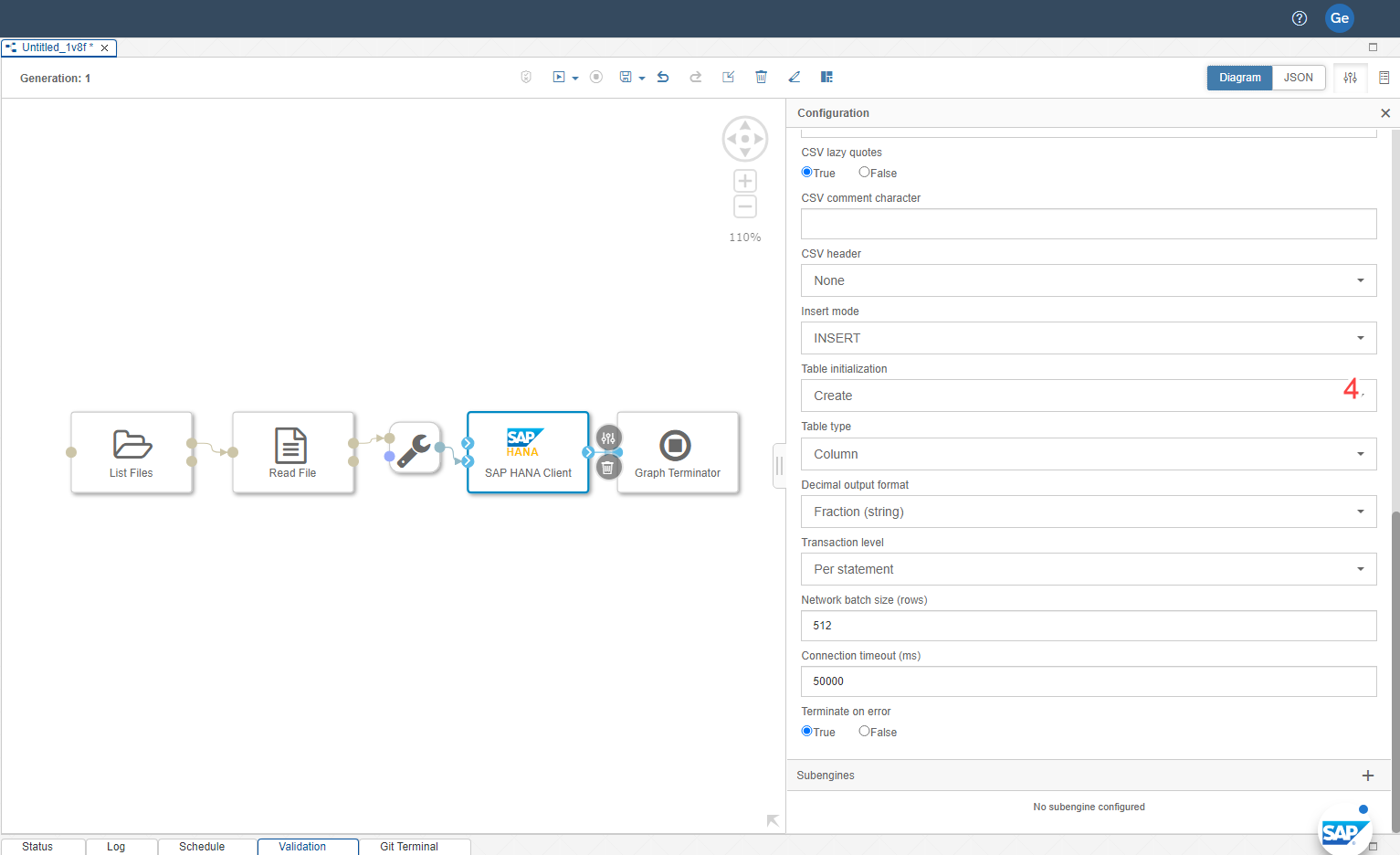Click the auto layout icon in toolbar
The width and height of the screenshot is (1400, 855).
pos(826,78)
